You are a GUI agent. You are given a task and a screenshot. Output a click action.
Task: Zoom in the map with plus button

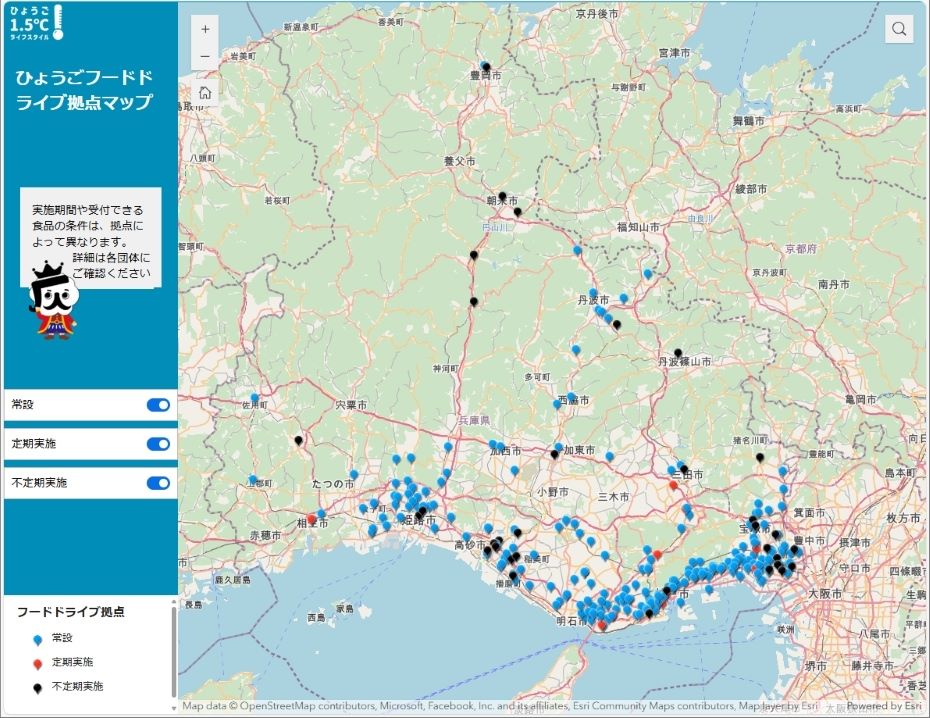(x=205, y=29)
